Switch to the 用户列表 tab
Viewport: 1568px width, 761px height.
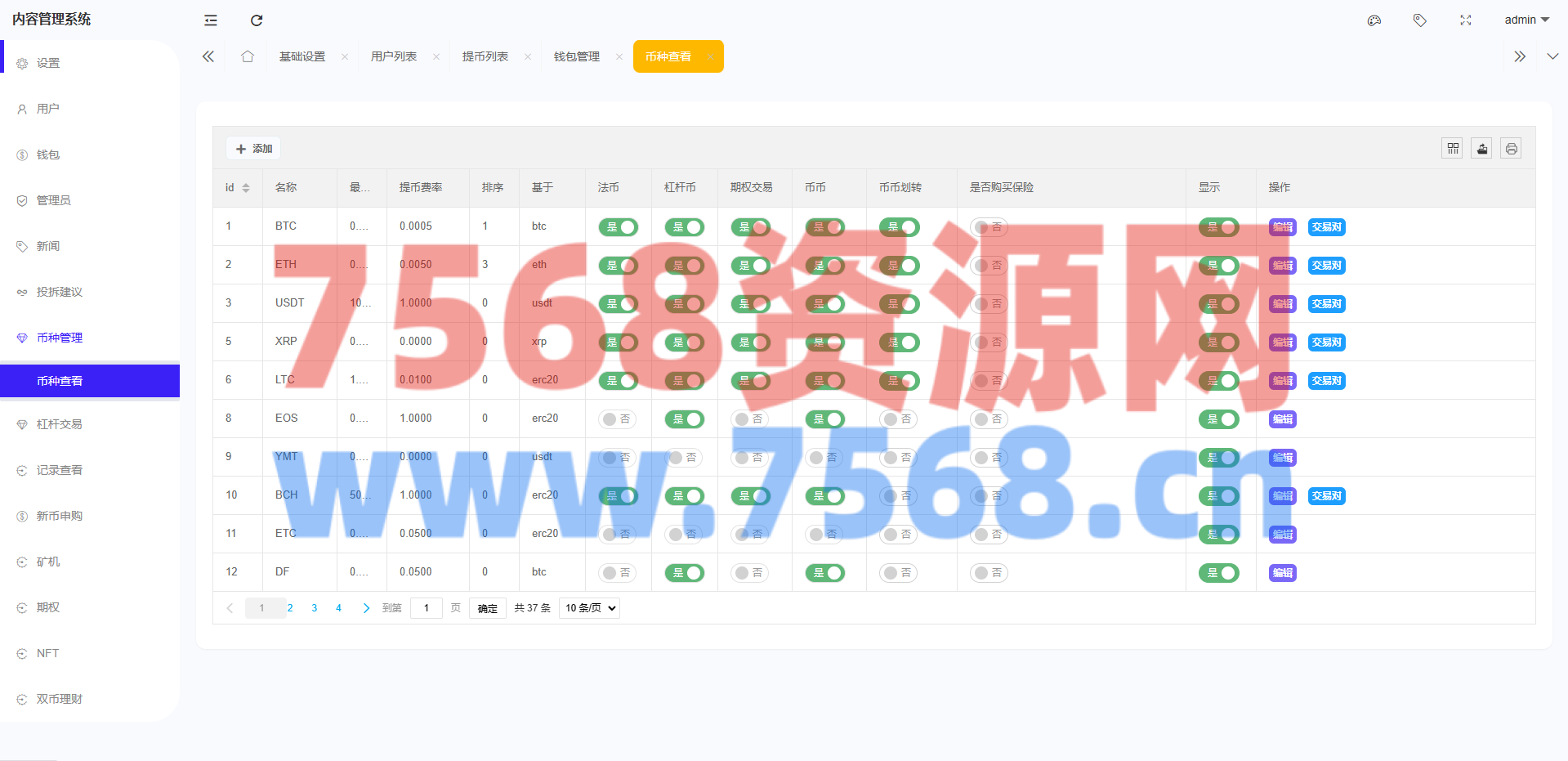[394, 56]
